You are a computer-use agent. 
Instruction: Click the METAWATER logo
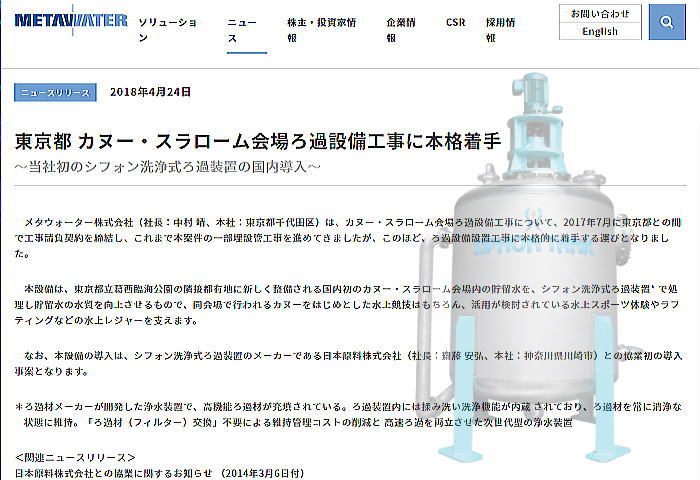point(71,20)
